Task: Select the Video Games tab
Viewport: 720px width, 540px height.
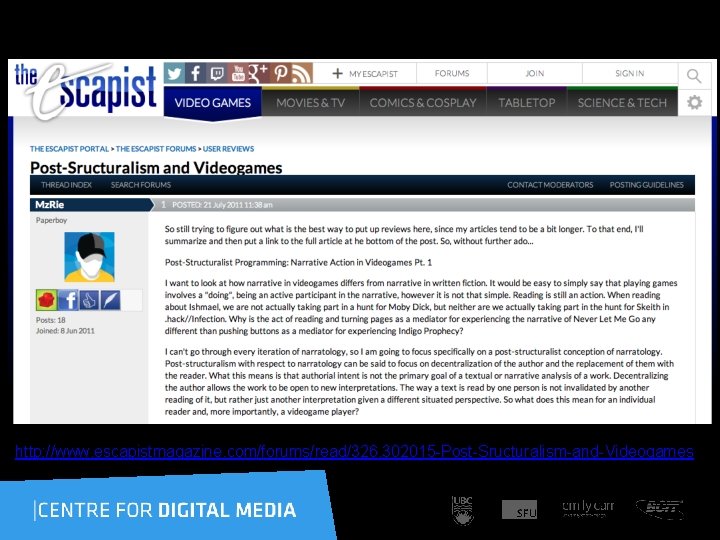Action: 213,103
